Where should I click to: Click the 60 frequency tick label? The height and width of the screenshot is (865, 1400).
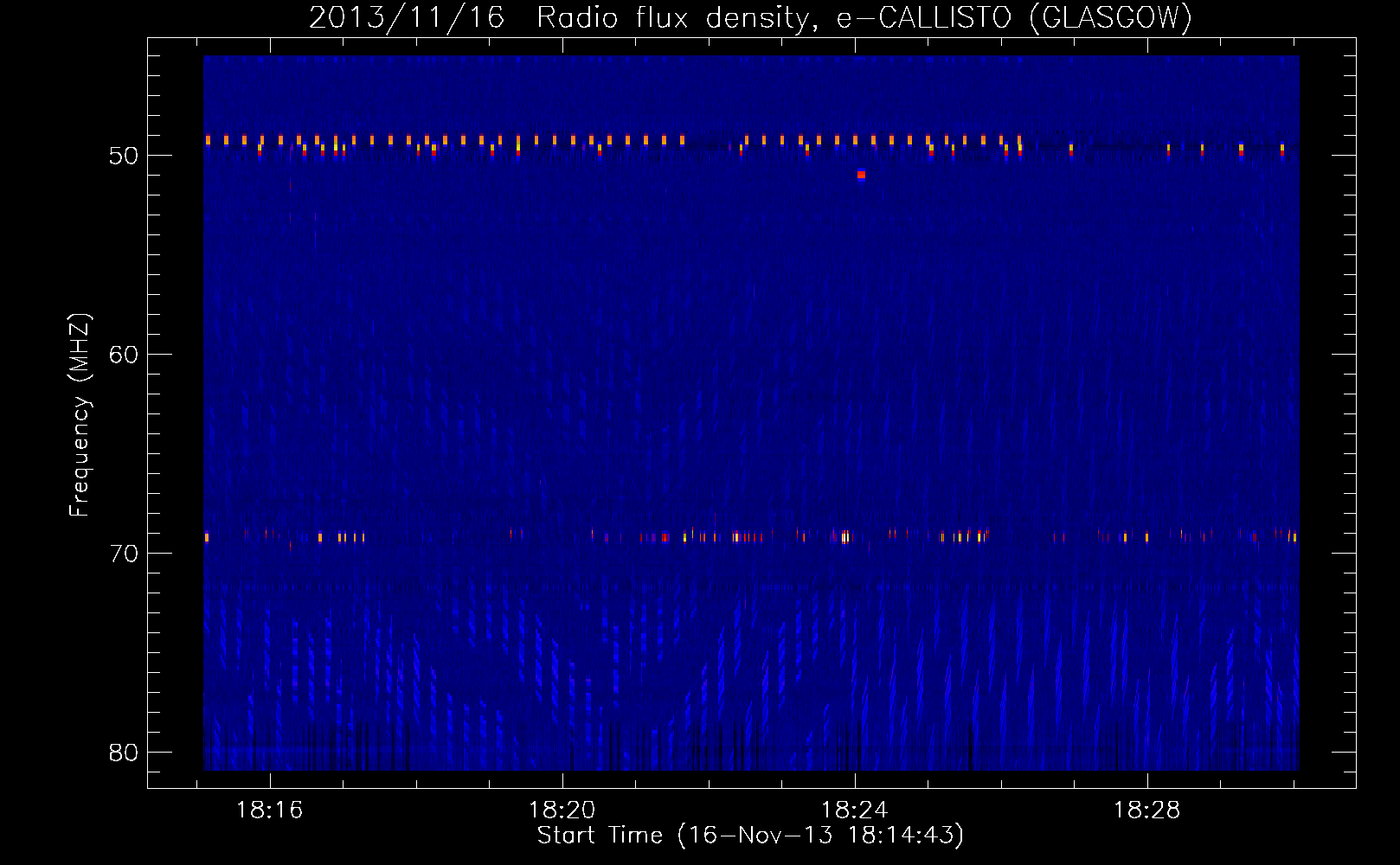pos(124,355)
